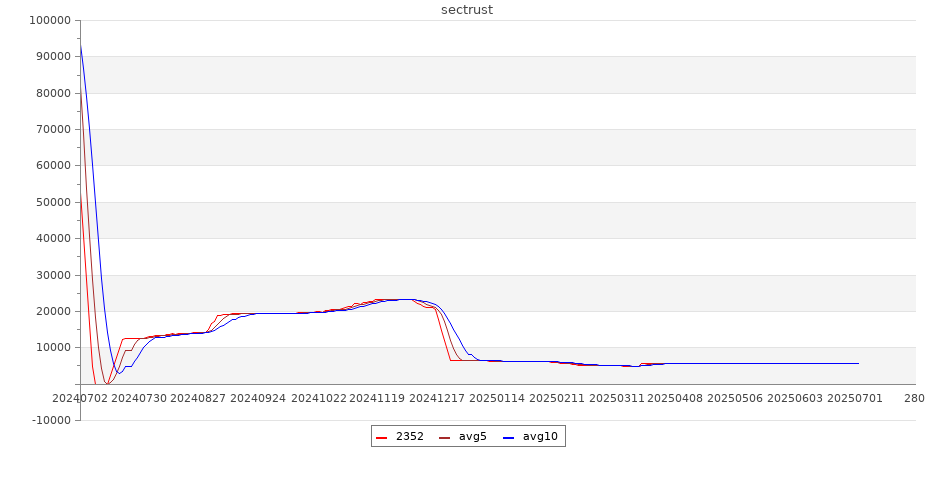Click the 20250408 date label

675,398
